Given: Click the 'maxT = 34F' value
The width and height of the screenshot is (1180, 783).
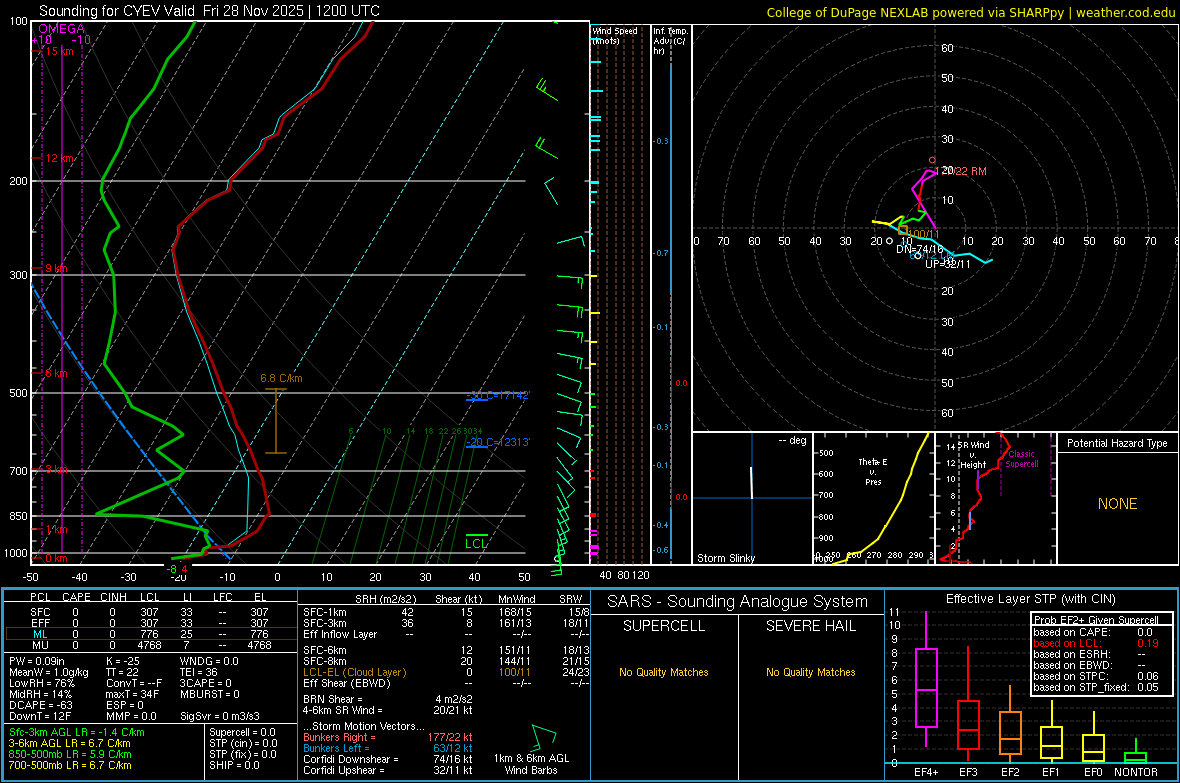Looking at the screenshot, I should (132, 694).
